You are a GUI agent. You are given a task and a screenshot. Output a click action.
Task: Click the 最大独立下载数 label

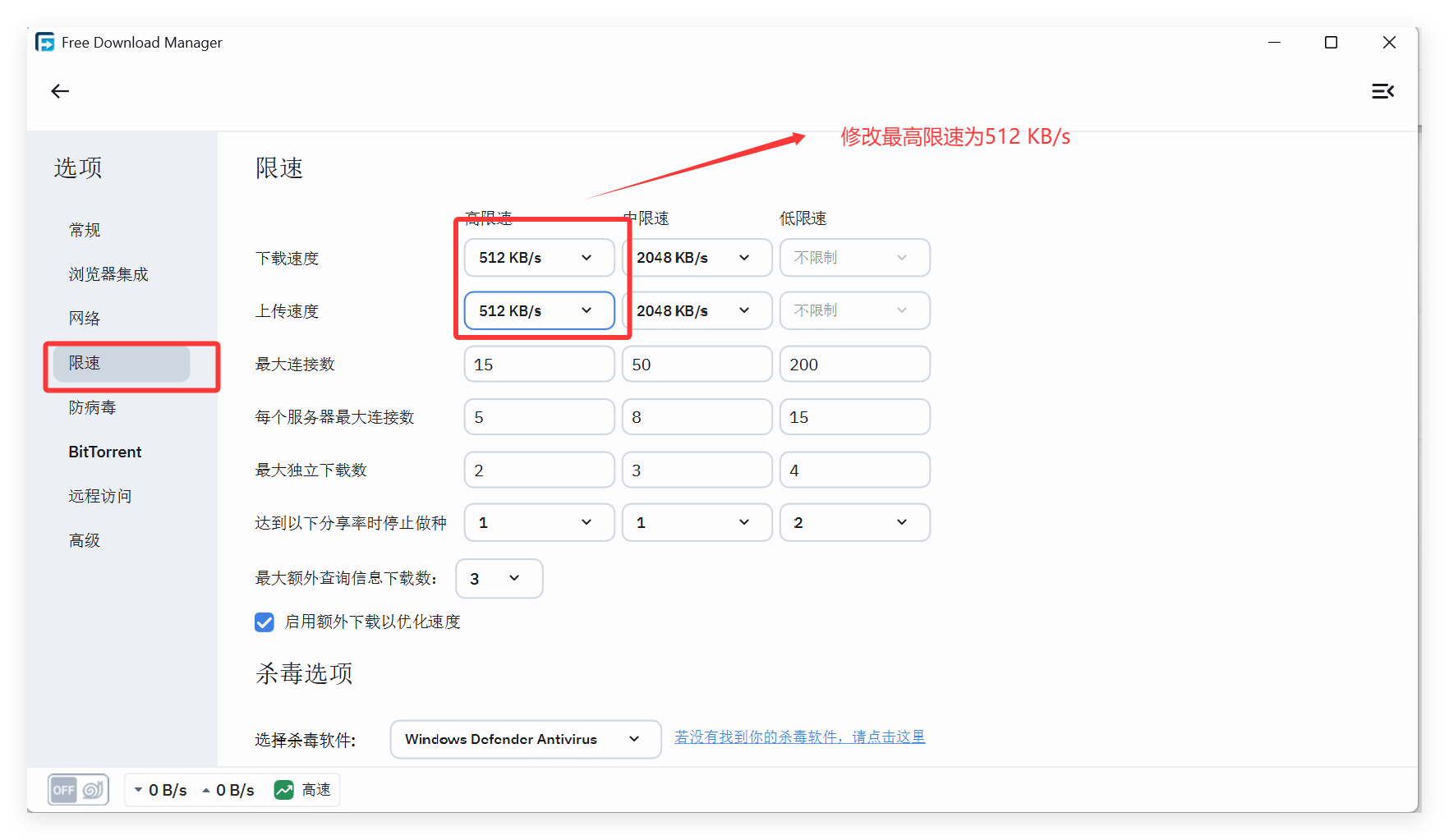(310, 470)
